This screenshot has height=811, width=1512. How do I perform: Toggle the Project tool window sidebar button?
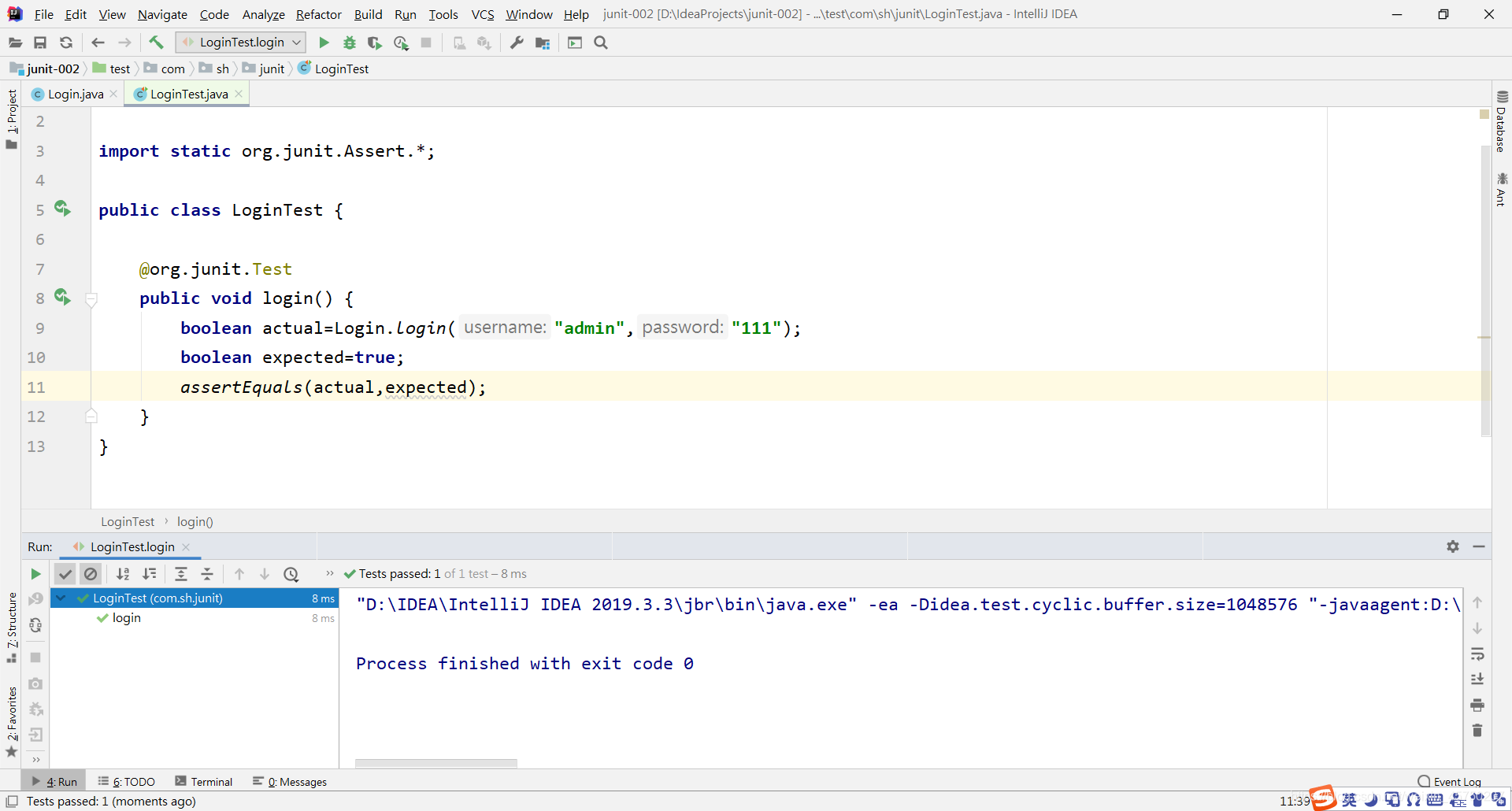click(12, 119)
